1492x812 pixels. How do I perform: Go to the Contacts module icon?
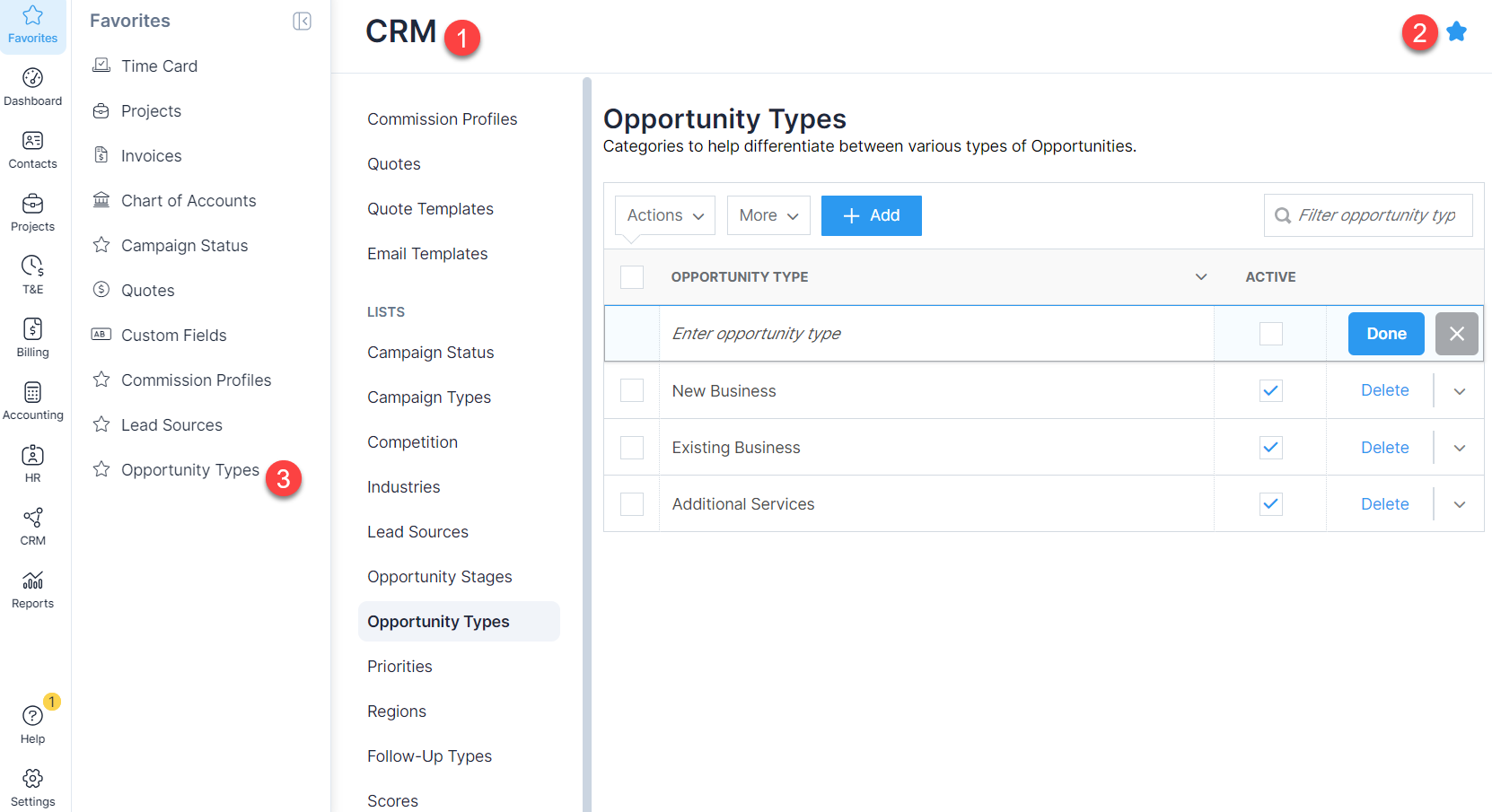click(33, 150)
